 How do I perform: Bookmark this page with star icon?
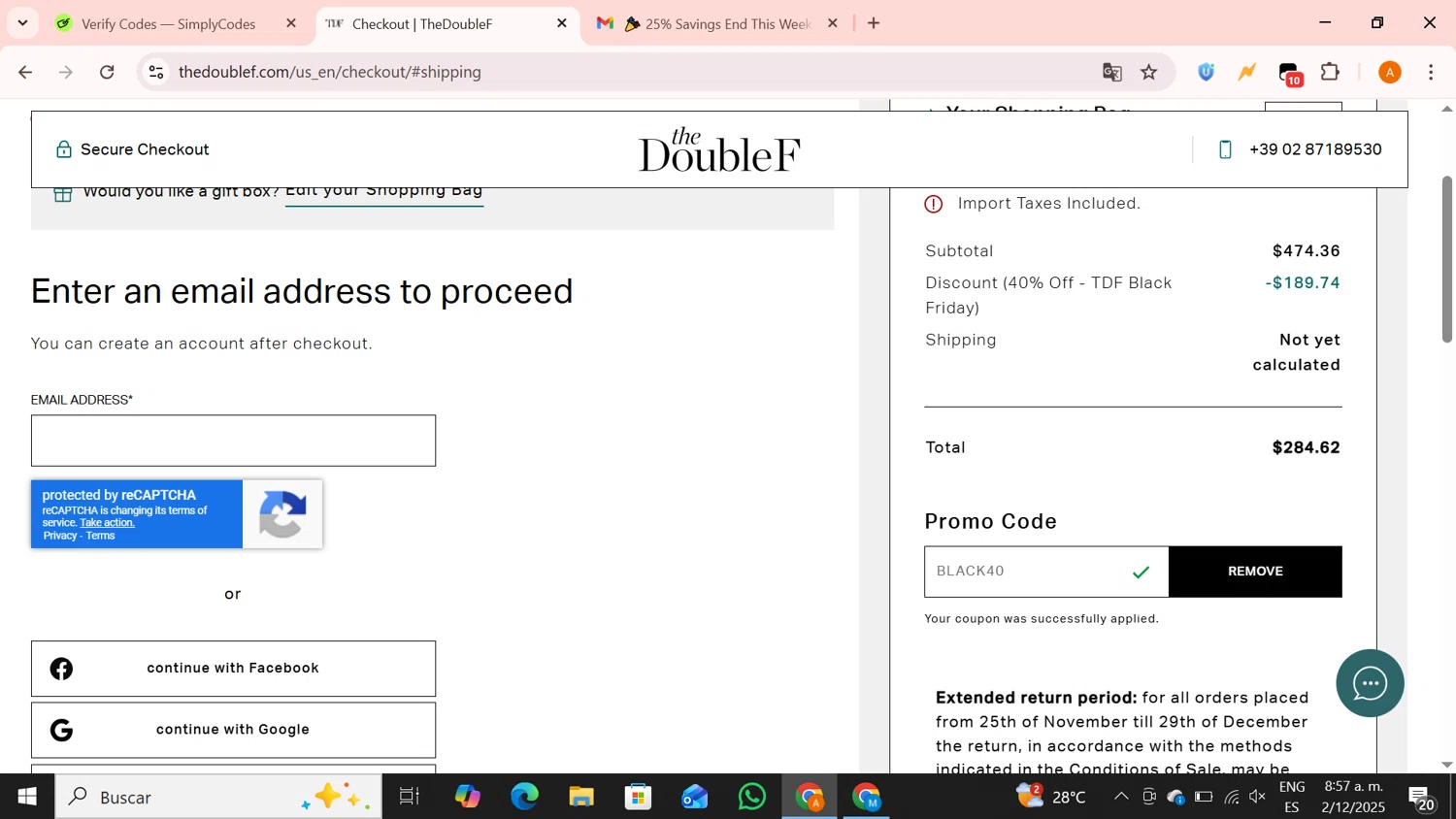tap(1149, 72)
